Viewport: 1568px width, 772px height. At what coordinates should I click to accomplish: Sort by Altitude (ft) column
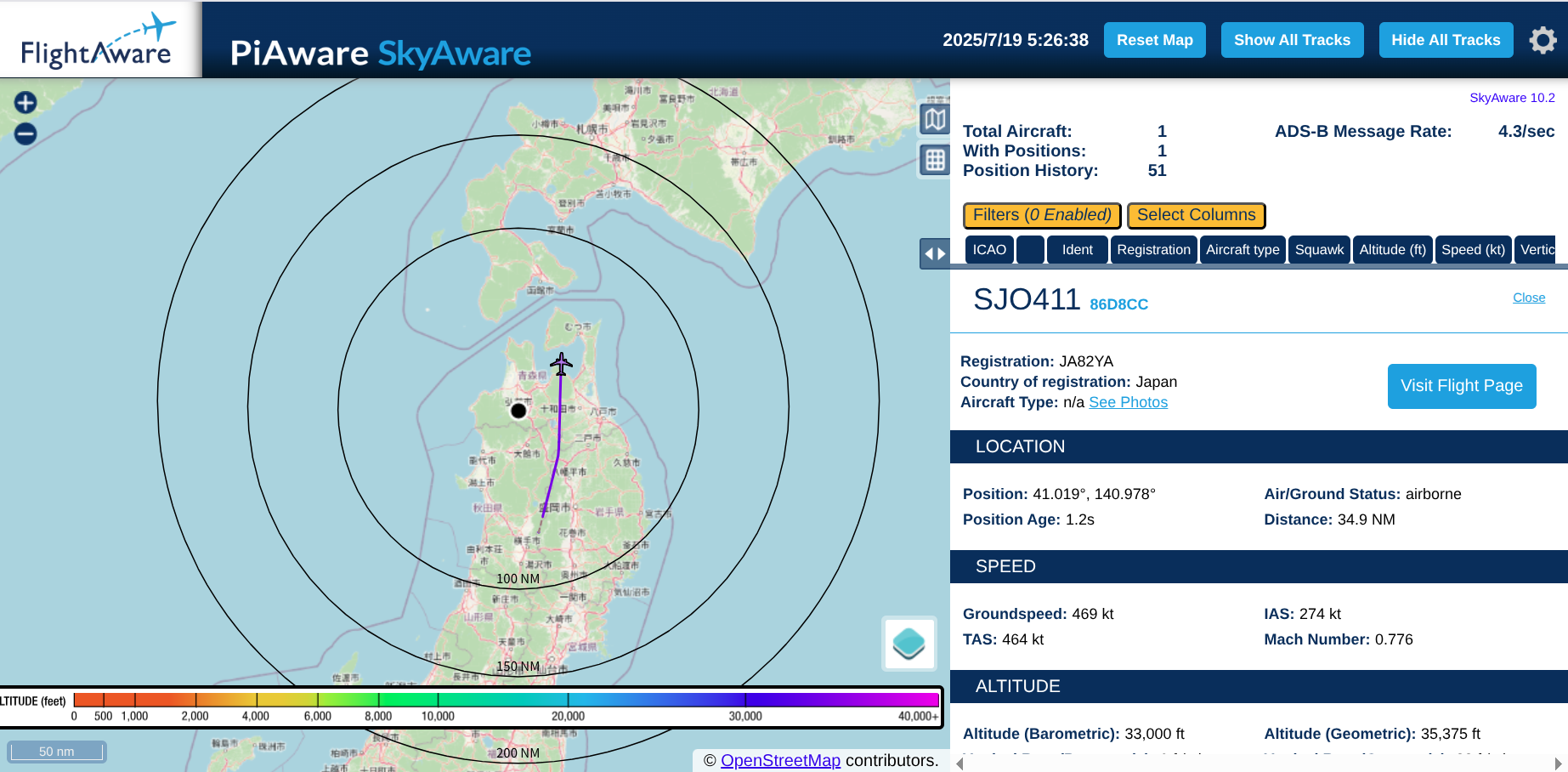(1392, 249)
